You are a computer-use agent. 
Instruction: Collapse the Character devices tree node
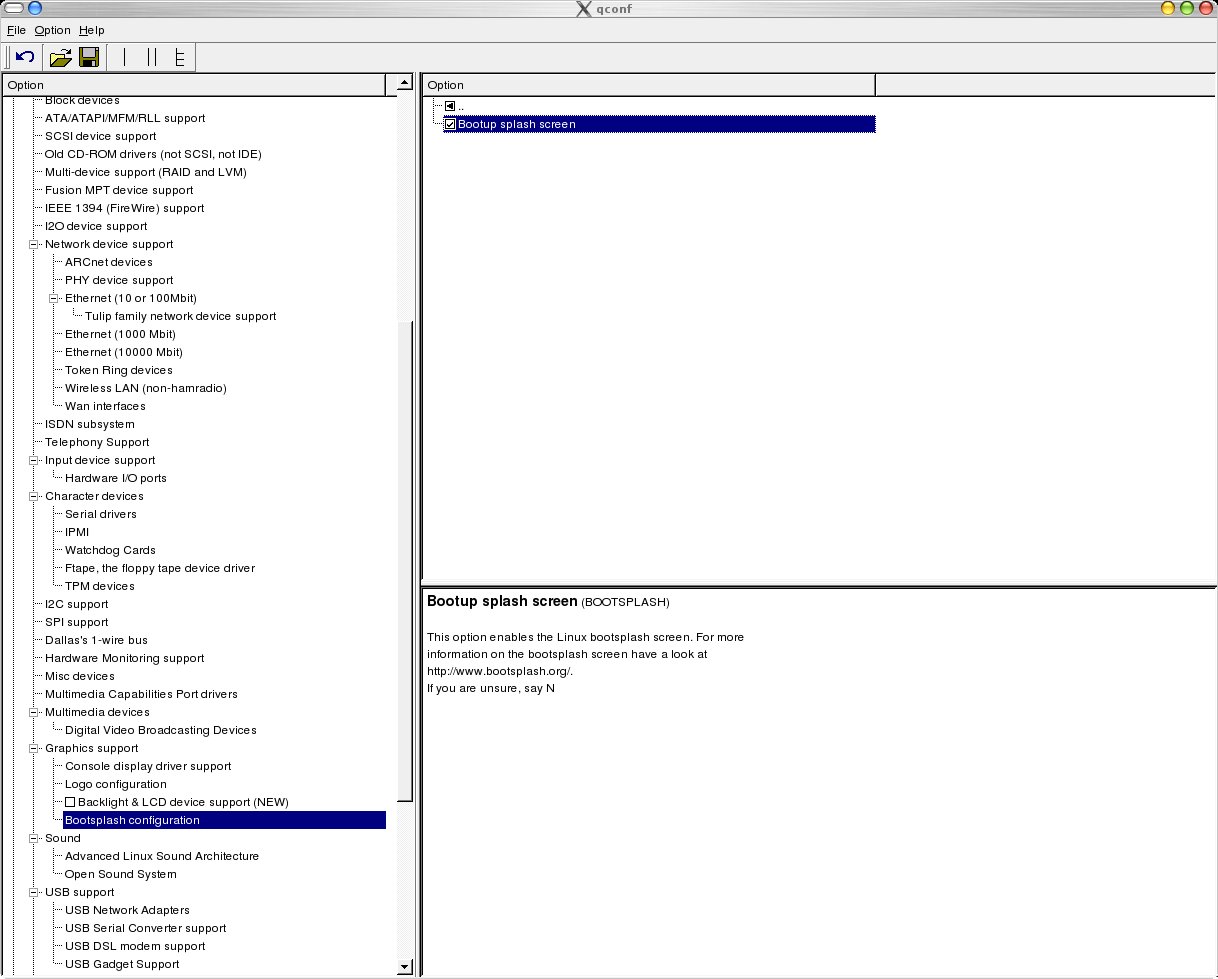tap(34, 496)
